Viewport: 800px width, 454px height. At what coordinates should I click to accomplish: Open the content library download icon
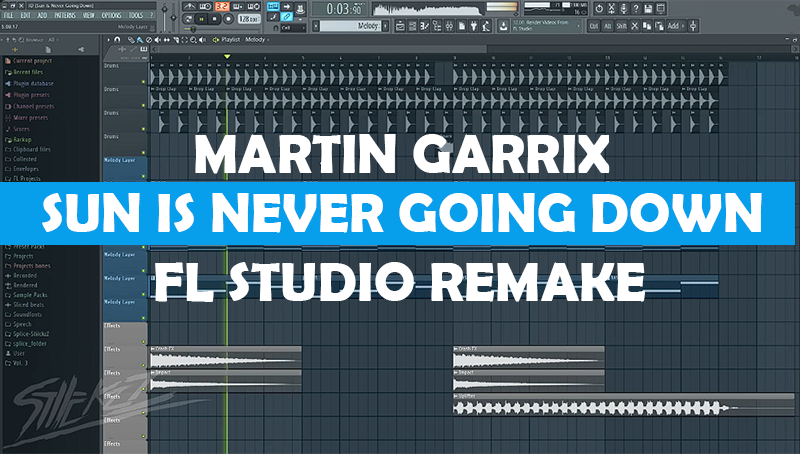tap(504, 26)
